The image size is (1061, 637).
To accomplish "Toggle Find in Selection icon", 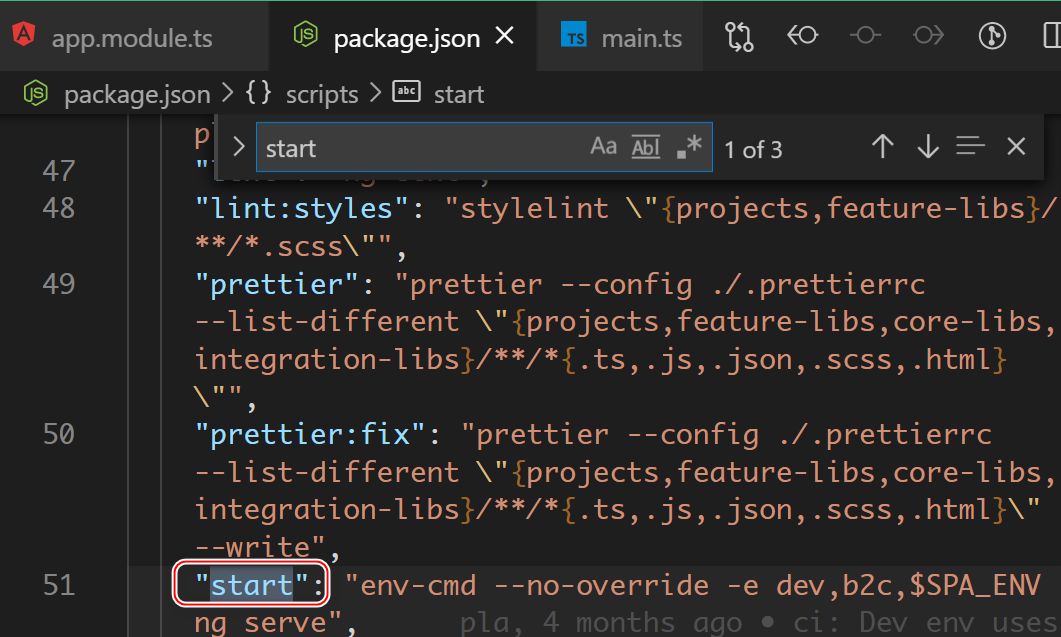I will (x=970, y=148).
